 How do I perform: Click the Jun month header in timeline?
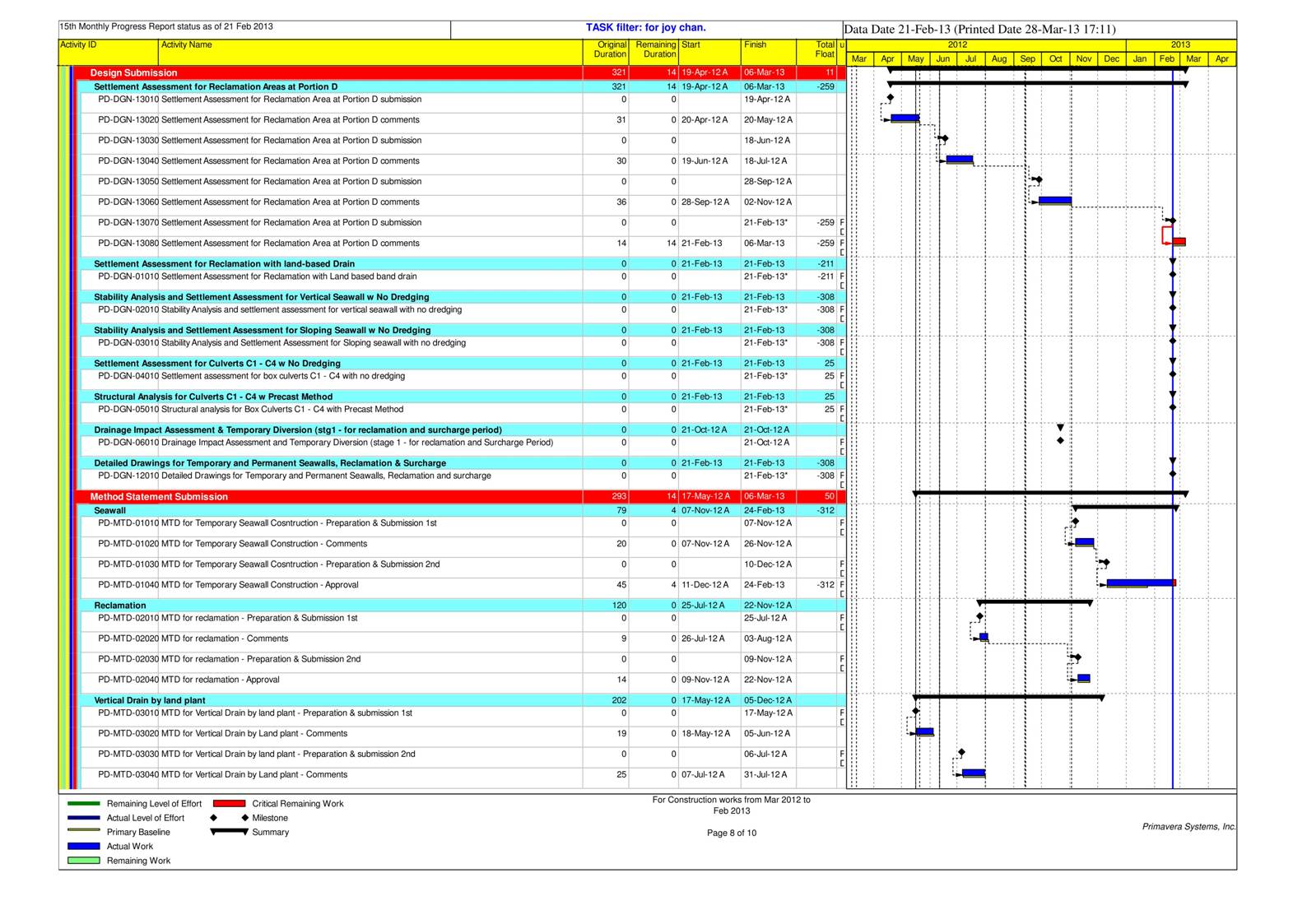point(943,58)
